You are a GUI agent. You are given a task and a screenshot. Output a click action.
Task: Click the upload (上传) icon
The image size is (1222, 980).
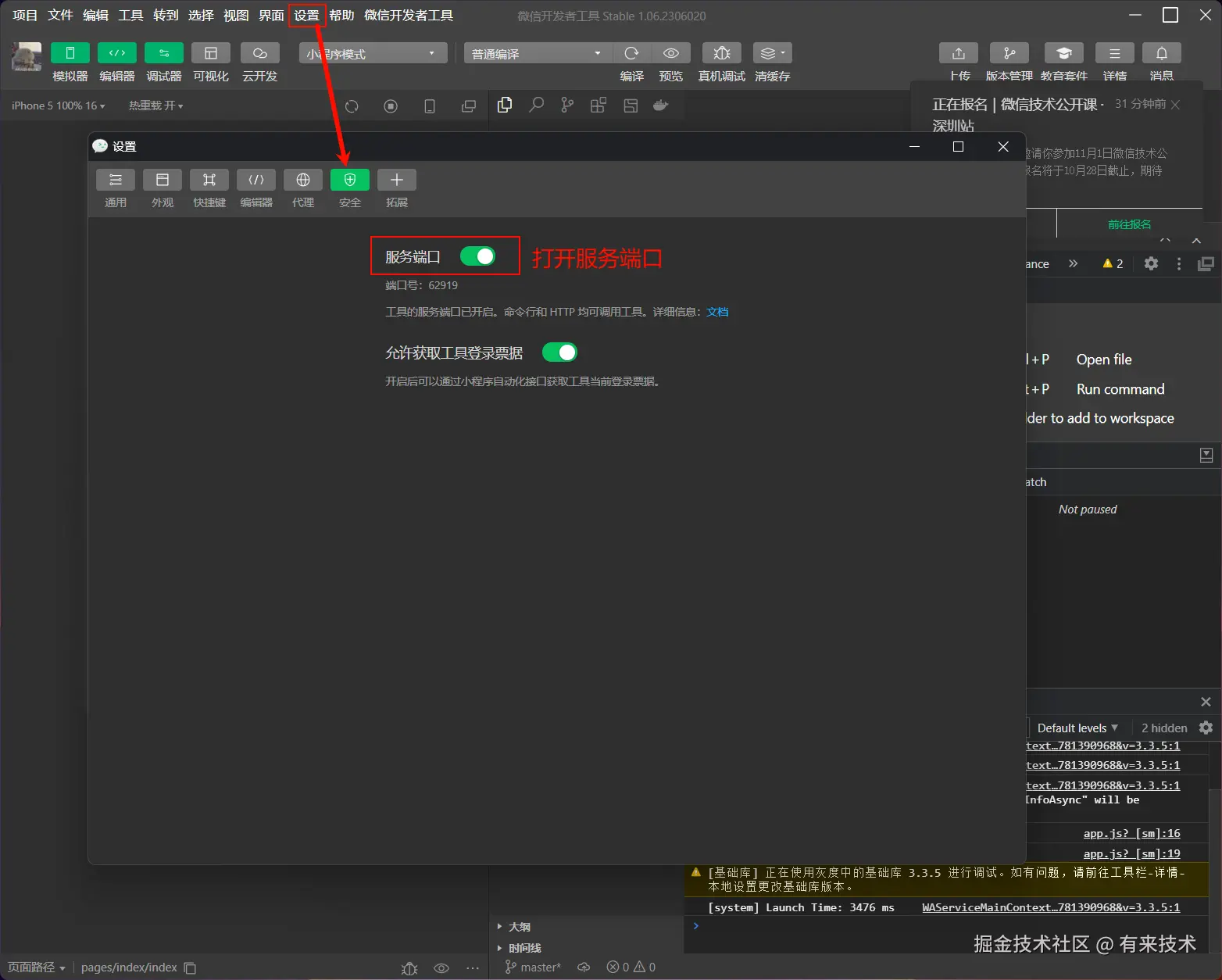959,52
